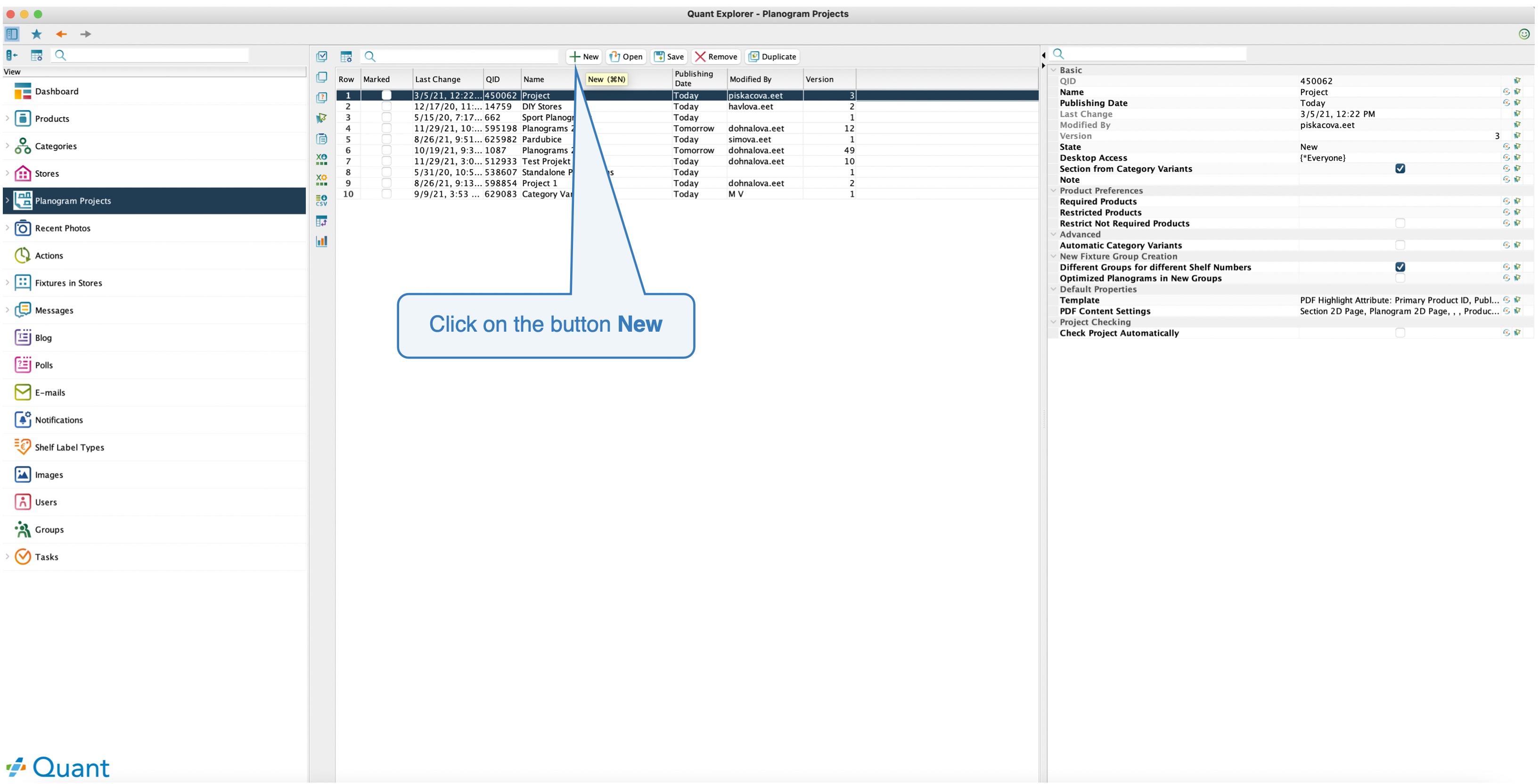
Task: Click the green smiley feedback icon
Action: 1524,34
